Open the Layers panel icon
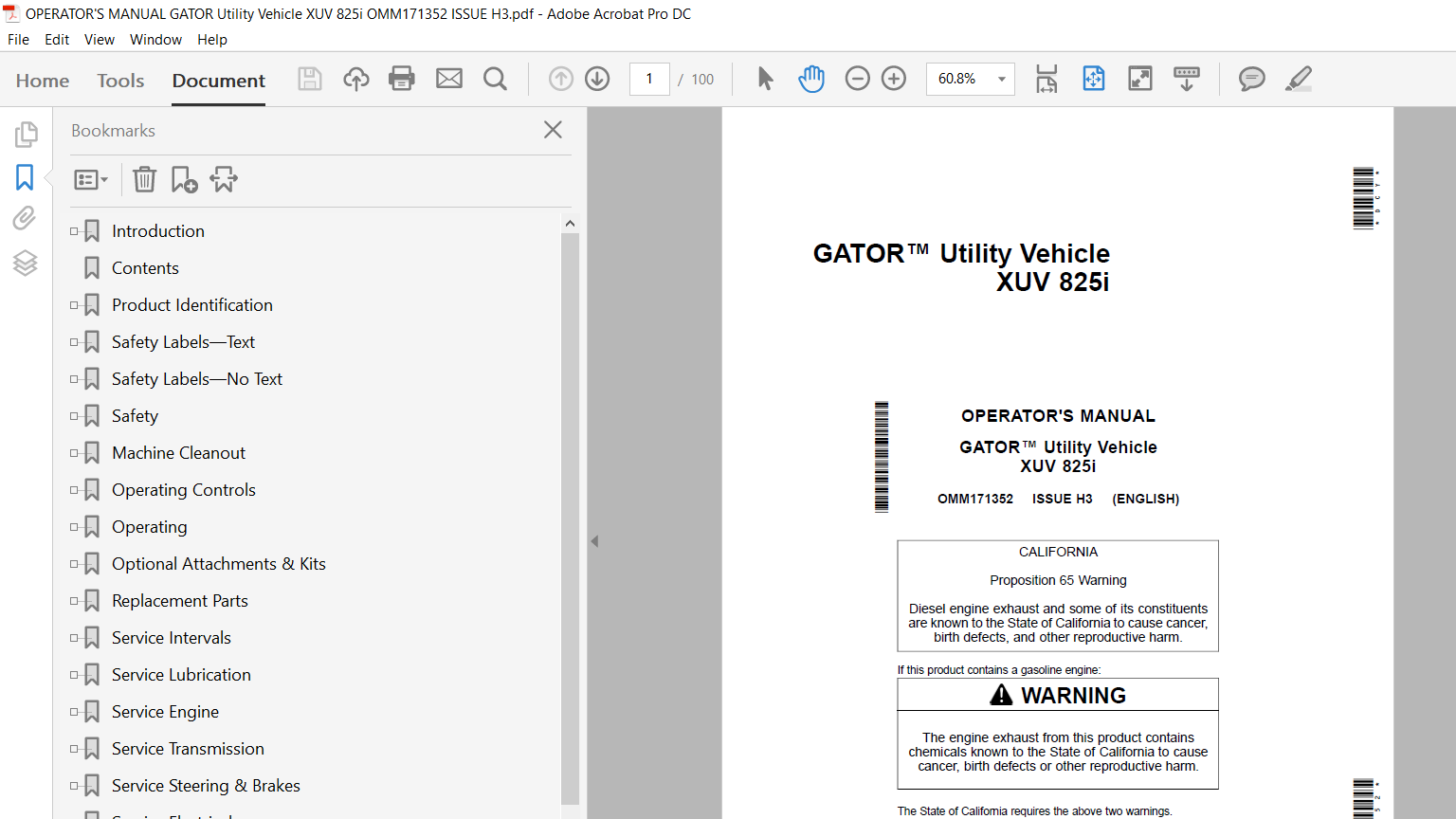This screenshot has width=1456, height=819. click(x=25, y=263)
